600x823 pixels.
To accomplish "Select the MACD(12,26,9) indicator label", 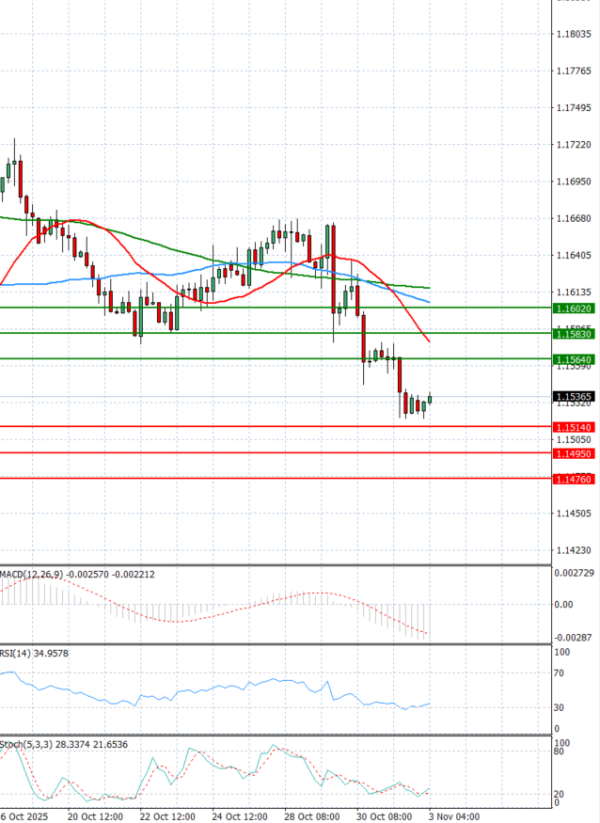I will (32, 574).
